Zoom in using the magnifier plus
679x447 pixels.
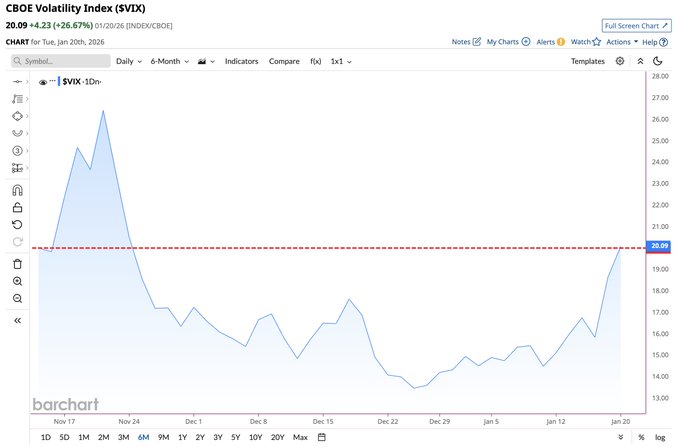coord(17,281)
